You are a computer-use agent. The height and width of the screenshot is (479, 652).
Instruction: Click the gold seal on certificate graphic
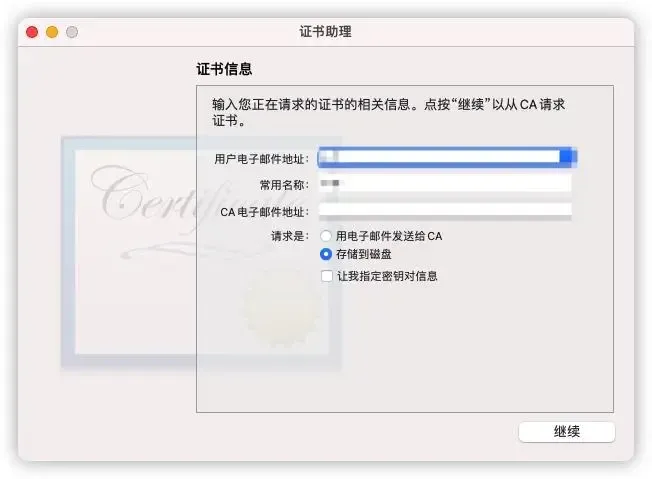point(282,307)
